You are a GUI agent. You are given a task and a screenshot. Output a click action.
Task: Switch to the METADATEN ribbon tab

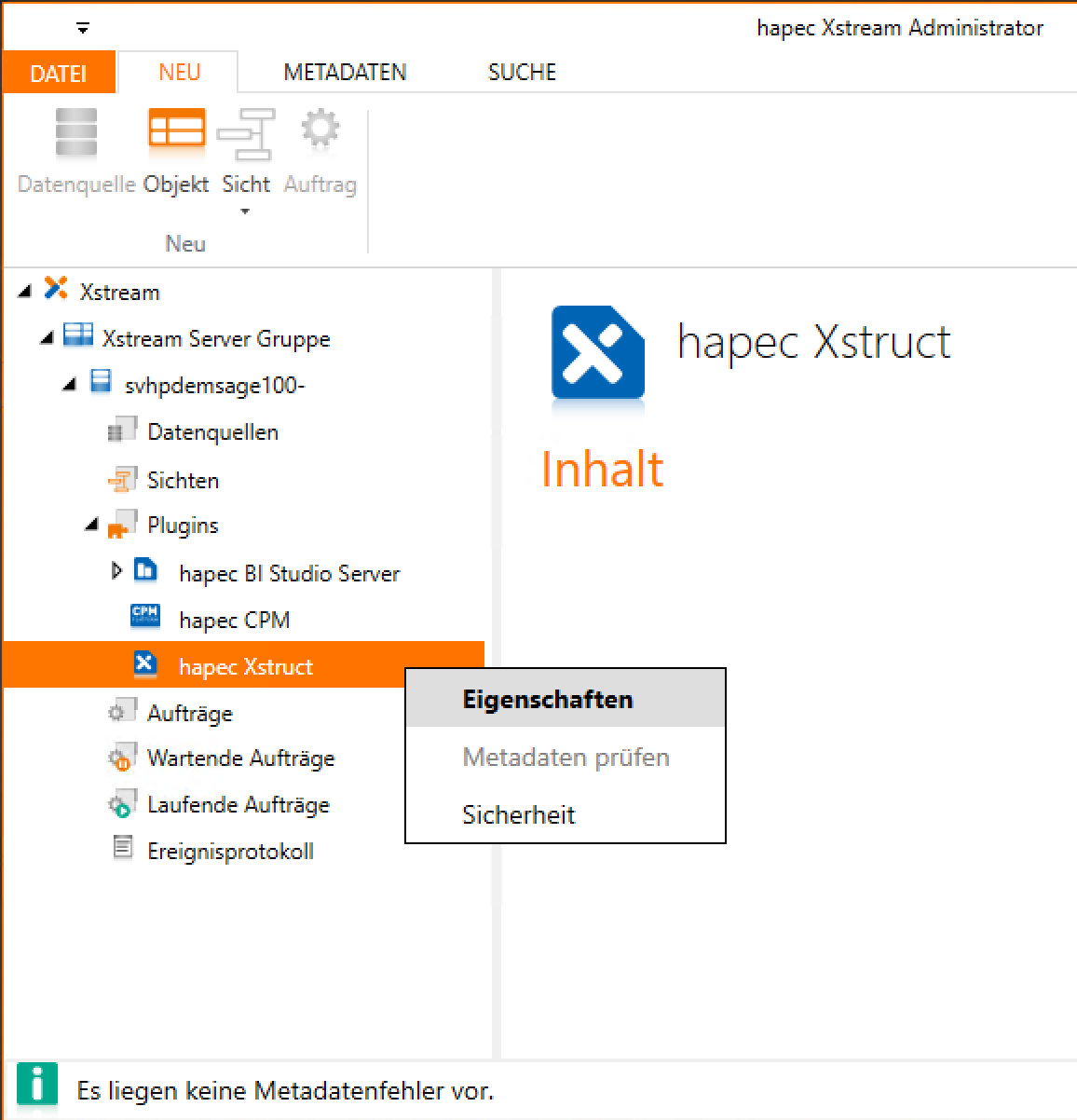point(345,73)
